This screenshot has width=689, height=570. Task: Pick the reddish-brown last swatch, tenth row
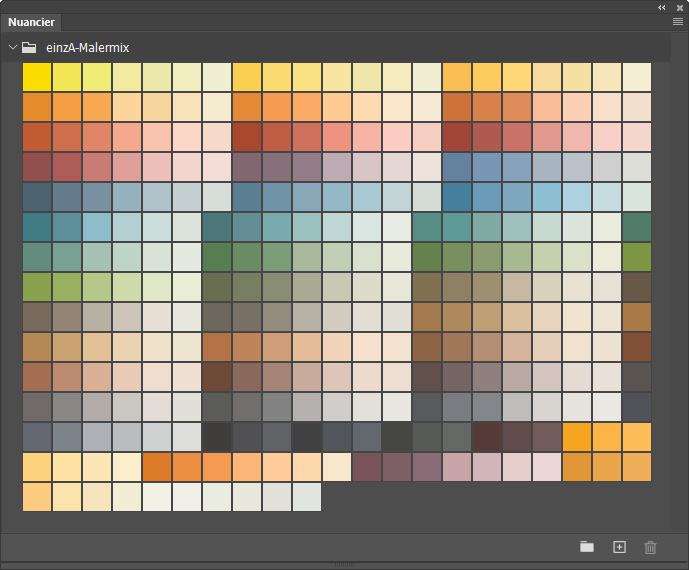[637, 347]
